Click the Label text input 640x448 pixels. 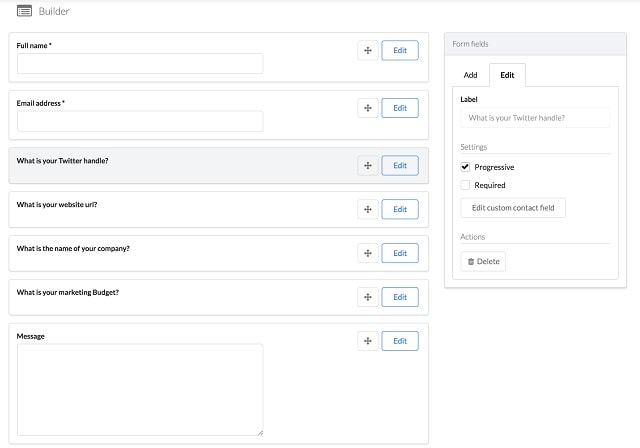(x=535, y=118)
